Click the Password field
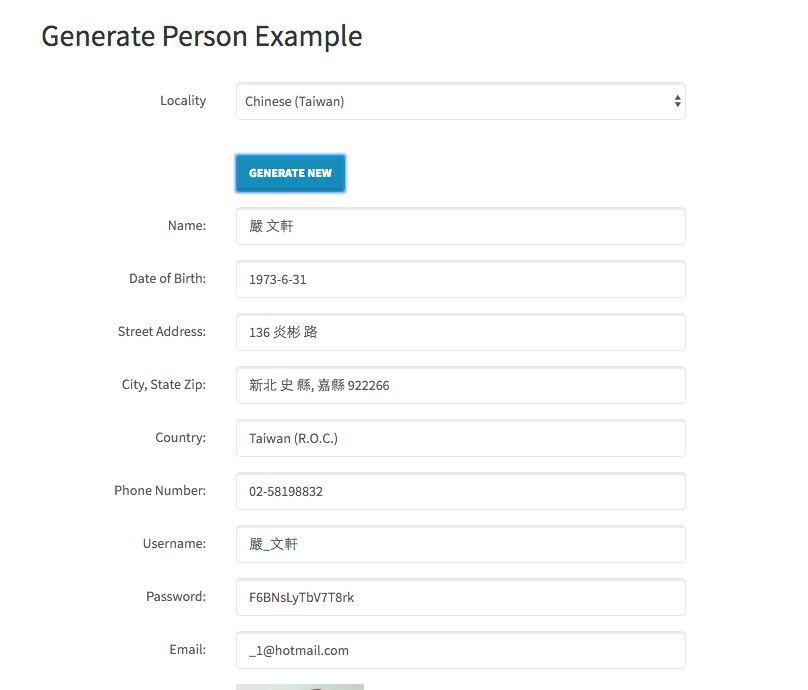This screenshot has height=690, width=808. [461, 597]
